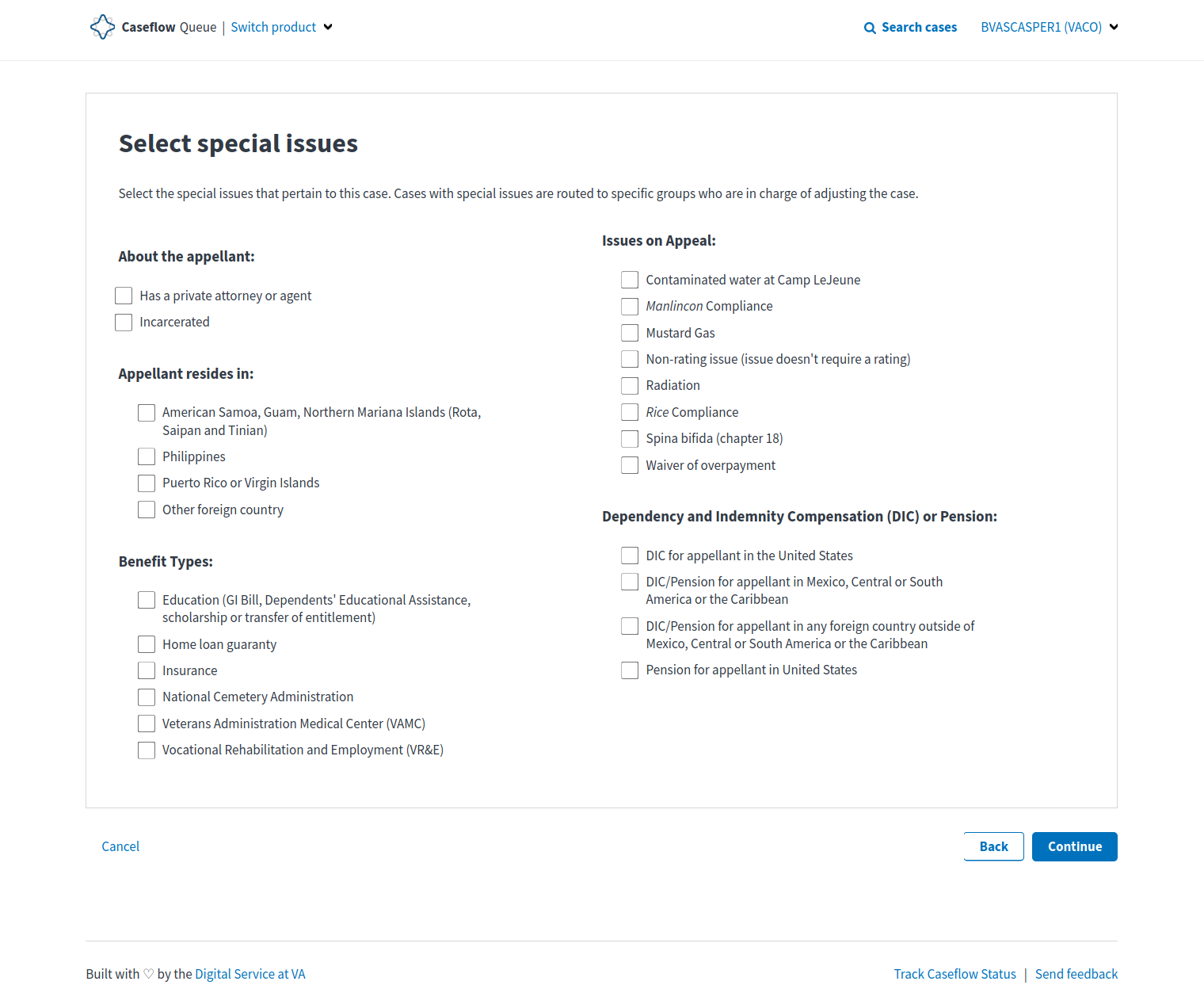The image size is (1204, 1008).
Task: Go back with the Back button
Action: tap(993, 846)
